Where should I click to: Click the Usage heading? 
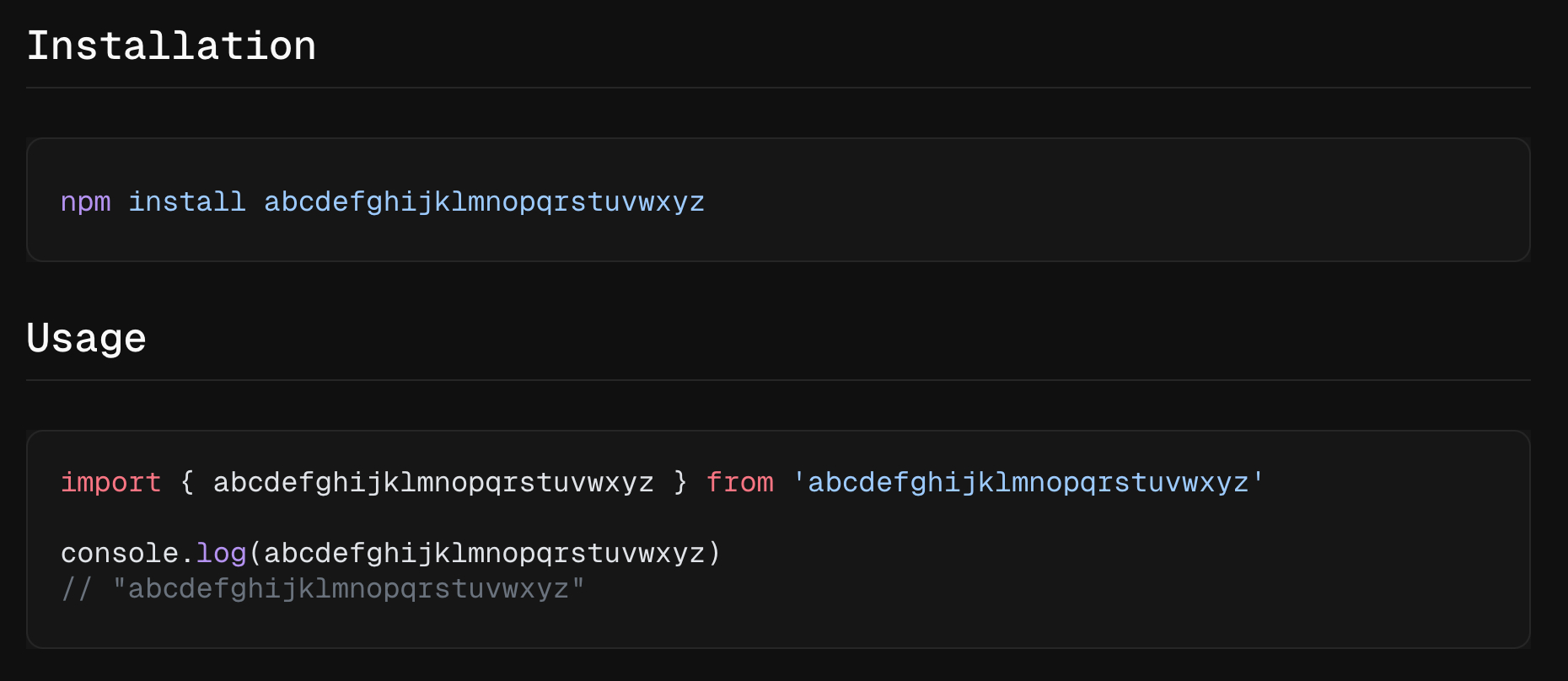tap(86, 338)
